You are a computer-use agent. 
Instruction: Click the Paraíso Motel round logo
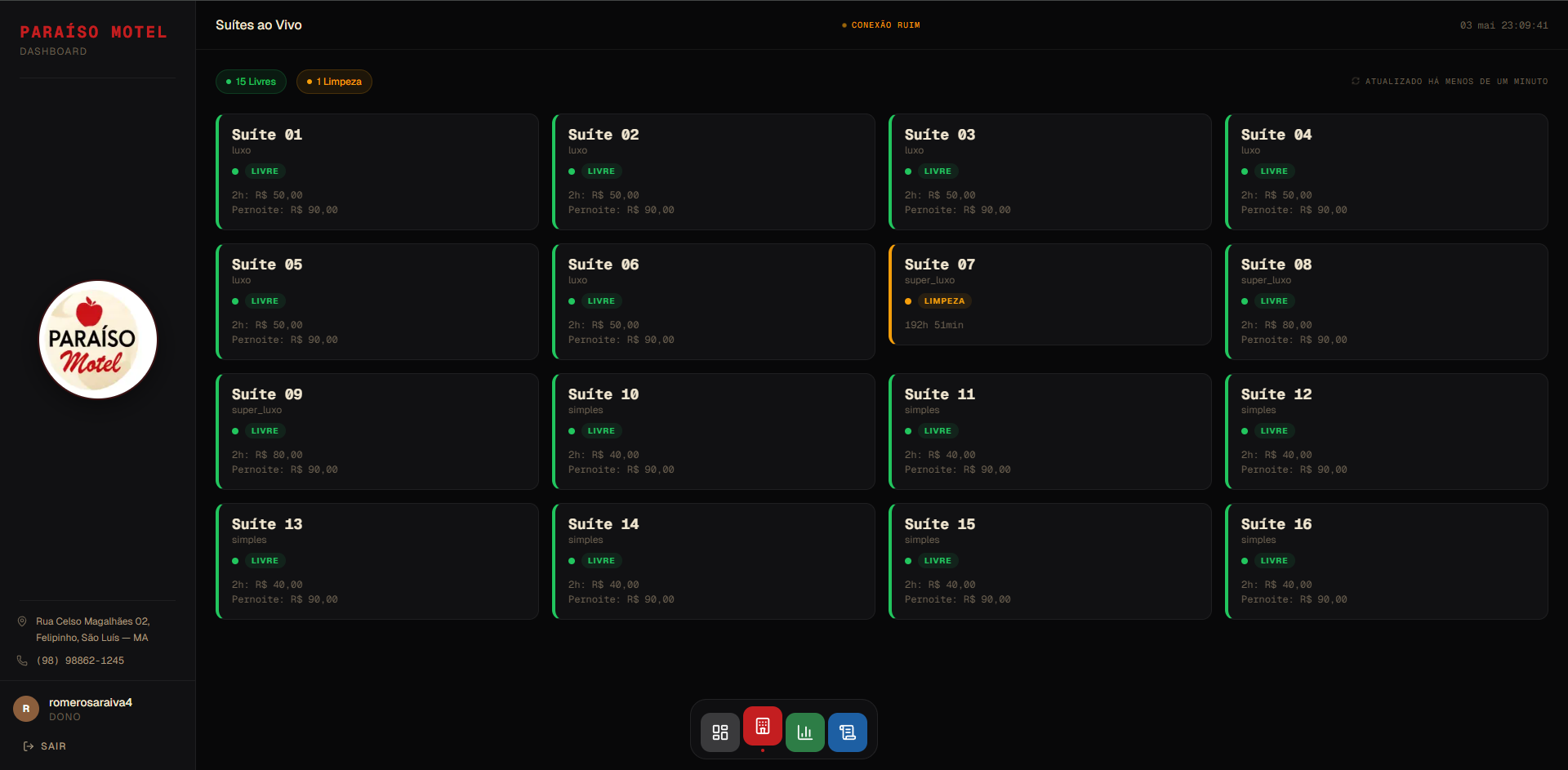[x=98, y=340]
